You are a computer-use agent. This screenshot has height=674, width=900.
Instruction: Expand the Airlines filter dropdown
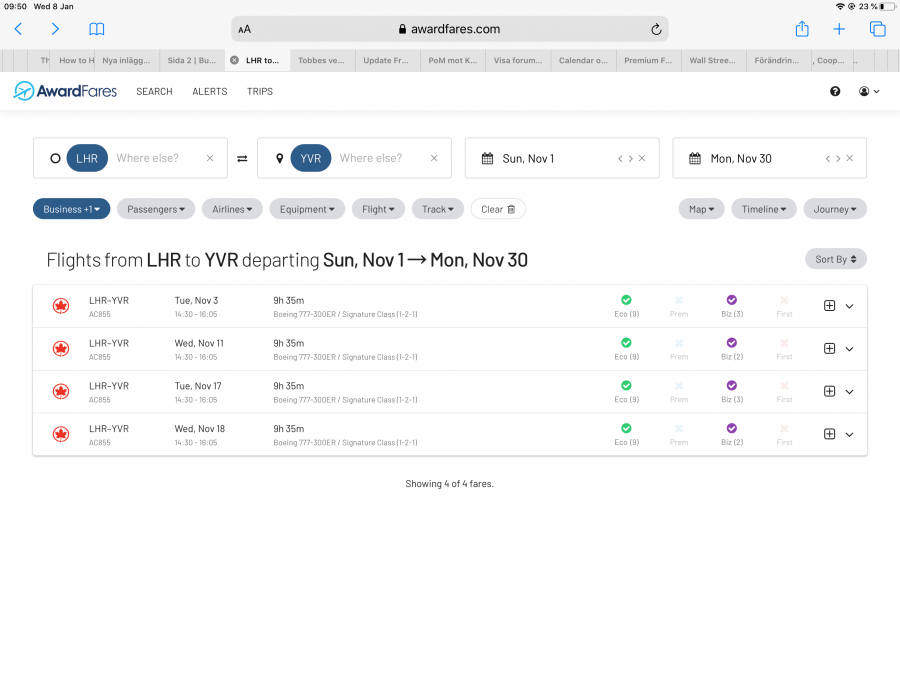[x=232, y=209]
